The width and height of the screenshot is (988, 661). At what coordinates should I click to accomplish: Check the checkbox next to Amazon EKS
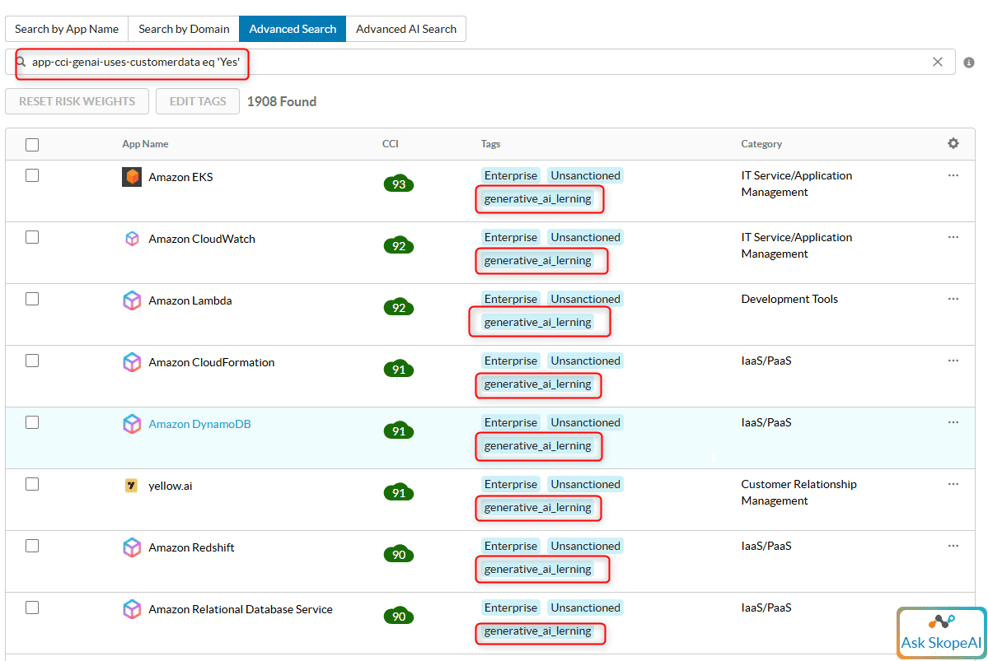point(31,174)
